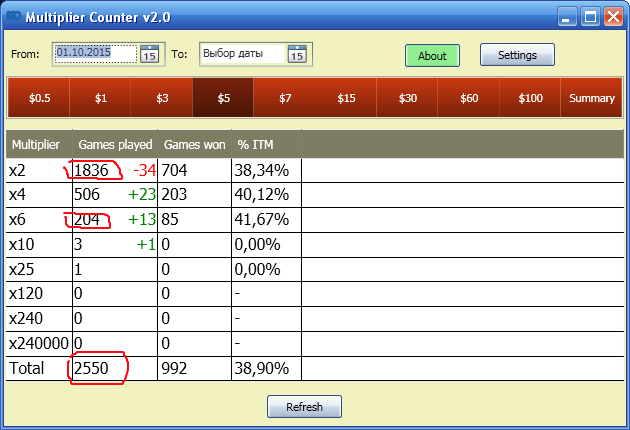This screenshot has height=430, width=630.
Task: Switch to the $1 buy-in tab
Action: point(100,98)
